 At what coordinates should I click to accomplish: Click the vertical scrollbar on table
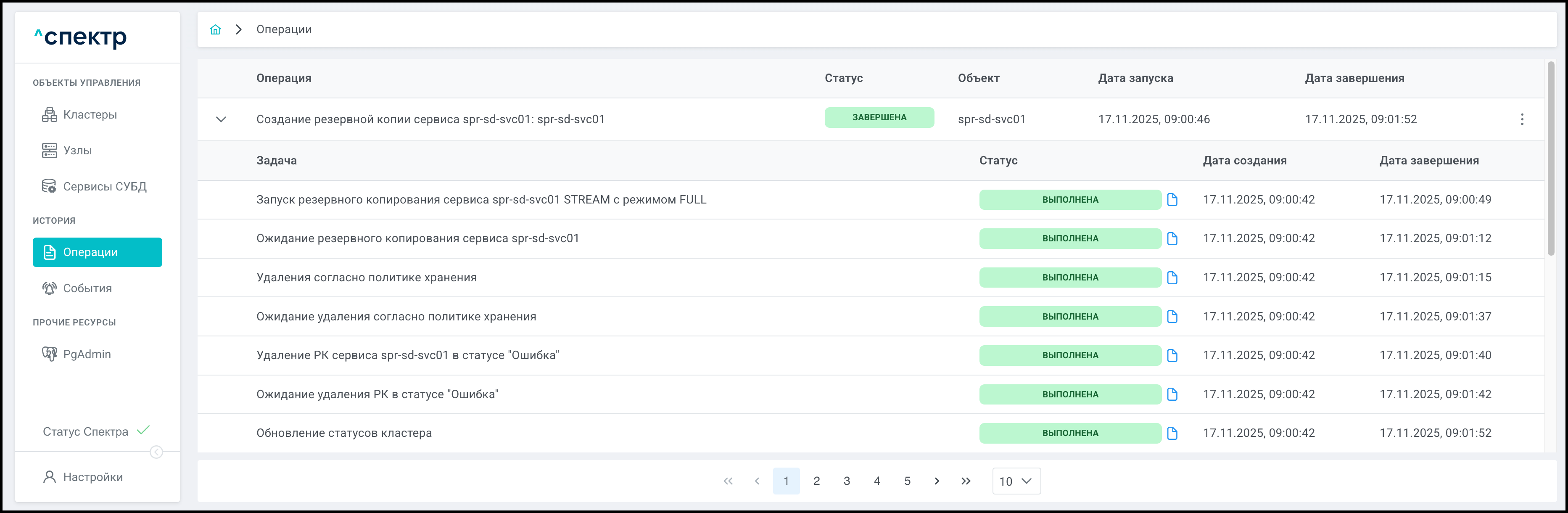[1550, 158]
